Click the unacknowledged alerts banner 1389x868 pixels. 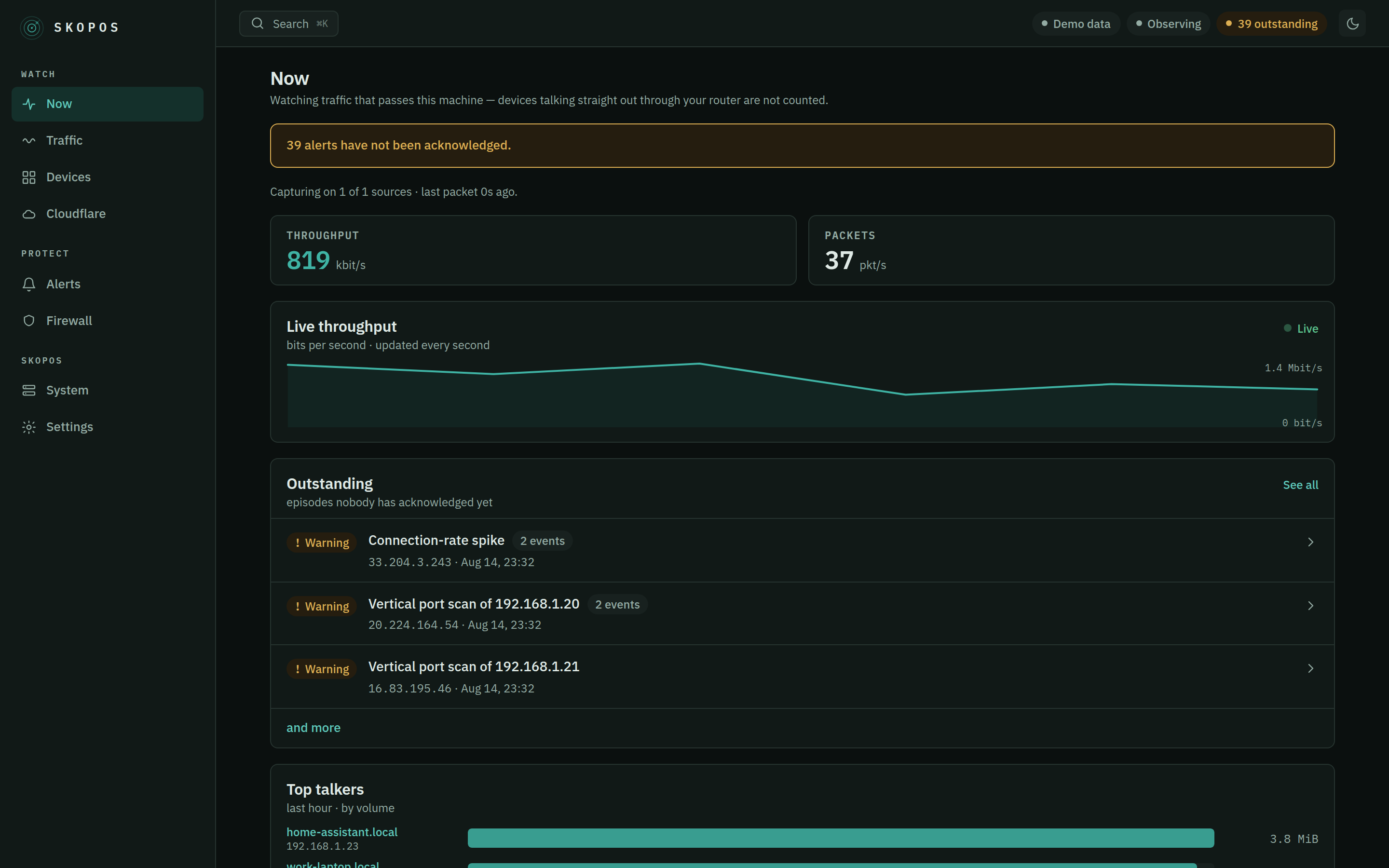click(802, 146)
